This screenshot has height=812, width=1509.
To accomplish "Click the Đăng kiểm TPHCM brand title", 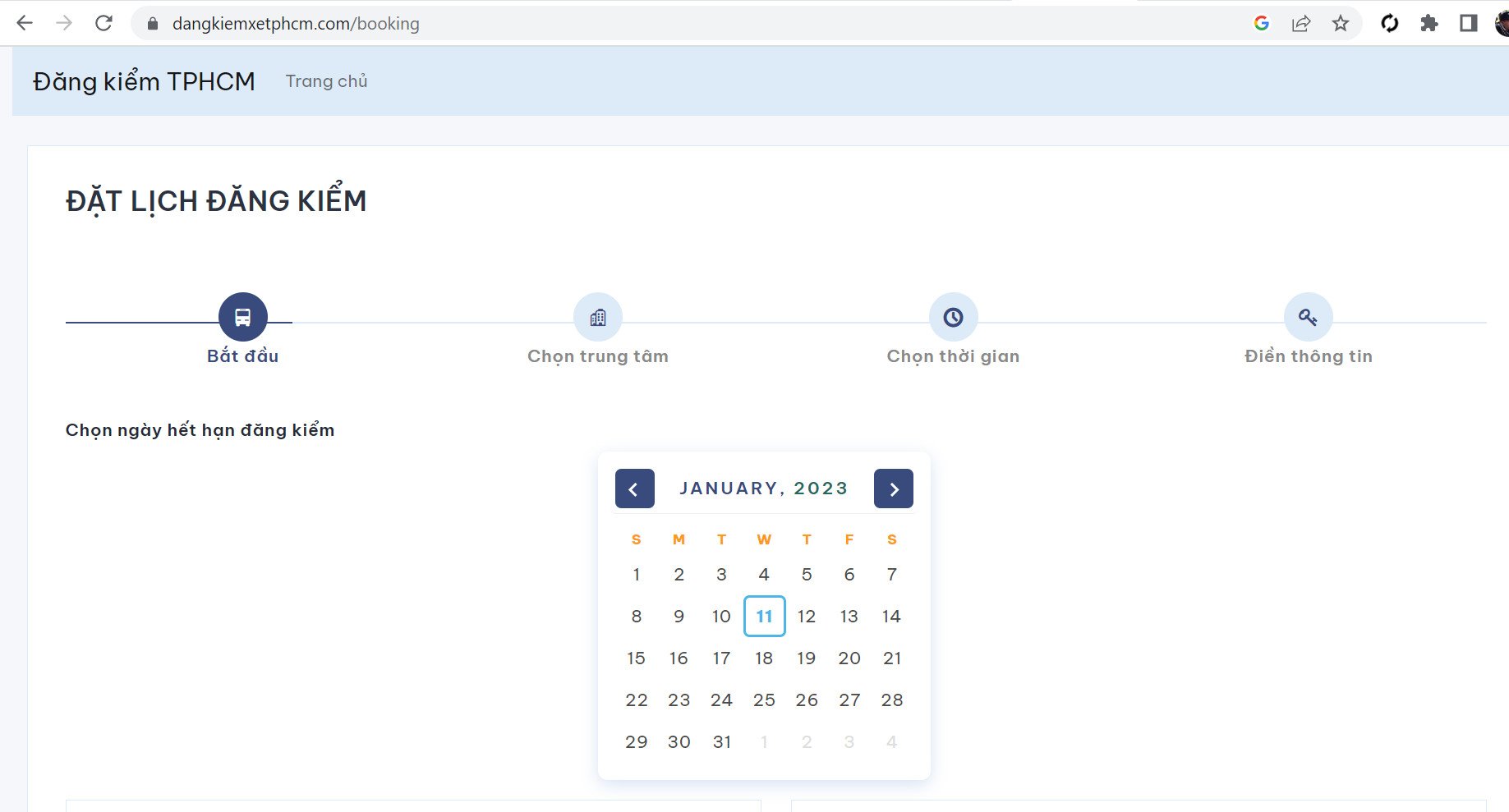I will pyautogui.click(x=144, y=81).
